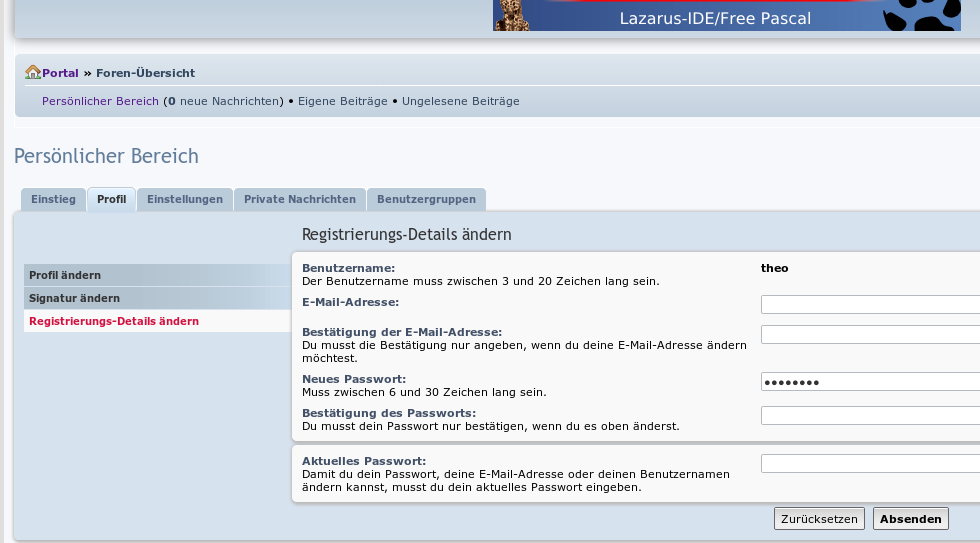View Eigene Beiträge

(x=342, y=101)
